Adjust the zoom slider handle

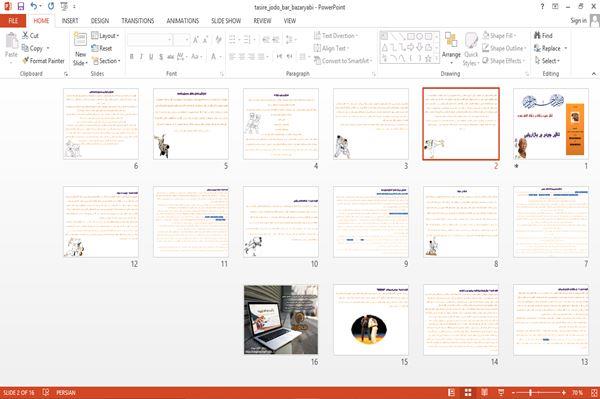530,392
